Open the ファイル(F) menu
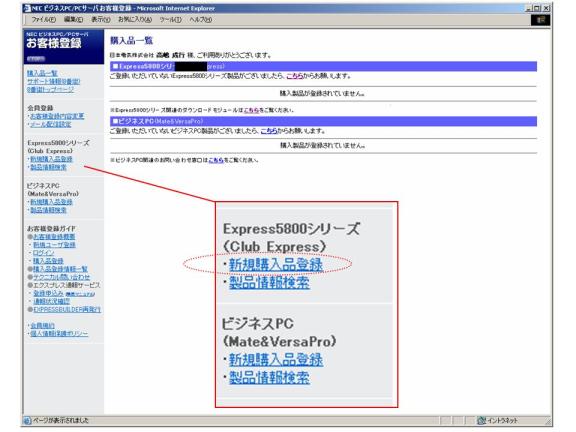 [x=43, y=19]
